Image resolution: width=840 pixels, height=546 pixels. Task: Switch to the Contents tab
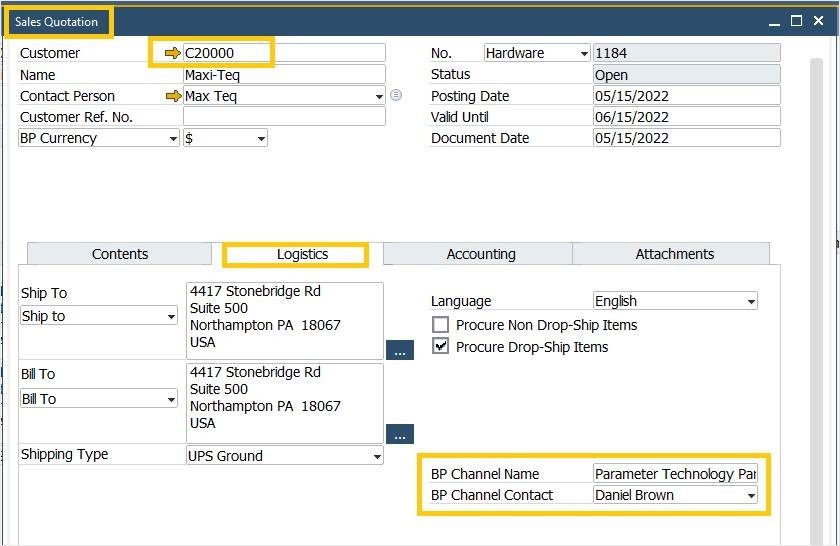click(120, 254)
